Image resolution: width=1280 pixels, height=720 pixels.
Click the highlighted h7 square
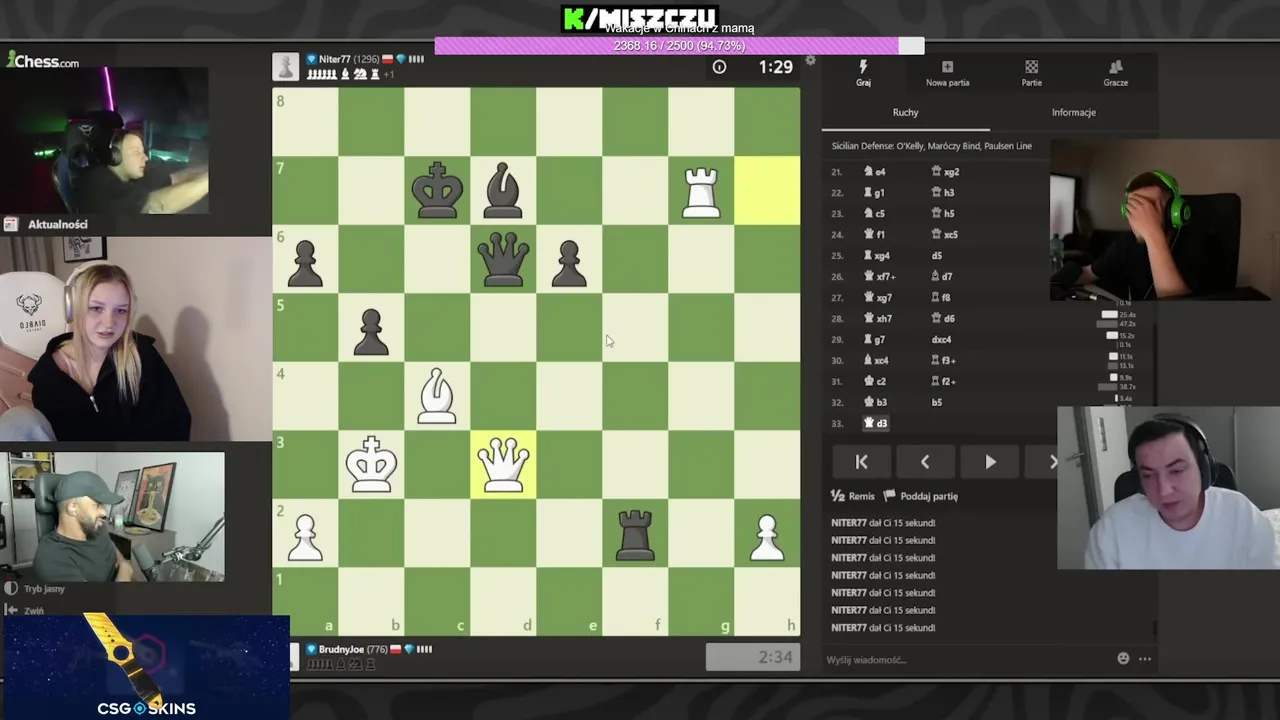tap(767, 190)
